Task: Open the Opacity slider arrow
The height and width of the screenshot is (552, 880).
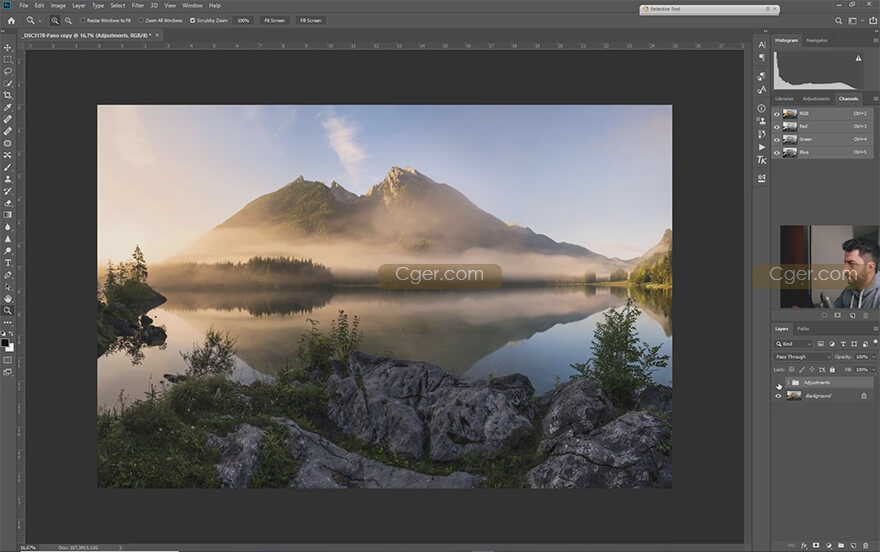Action: (873, 357)
